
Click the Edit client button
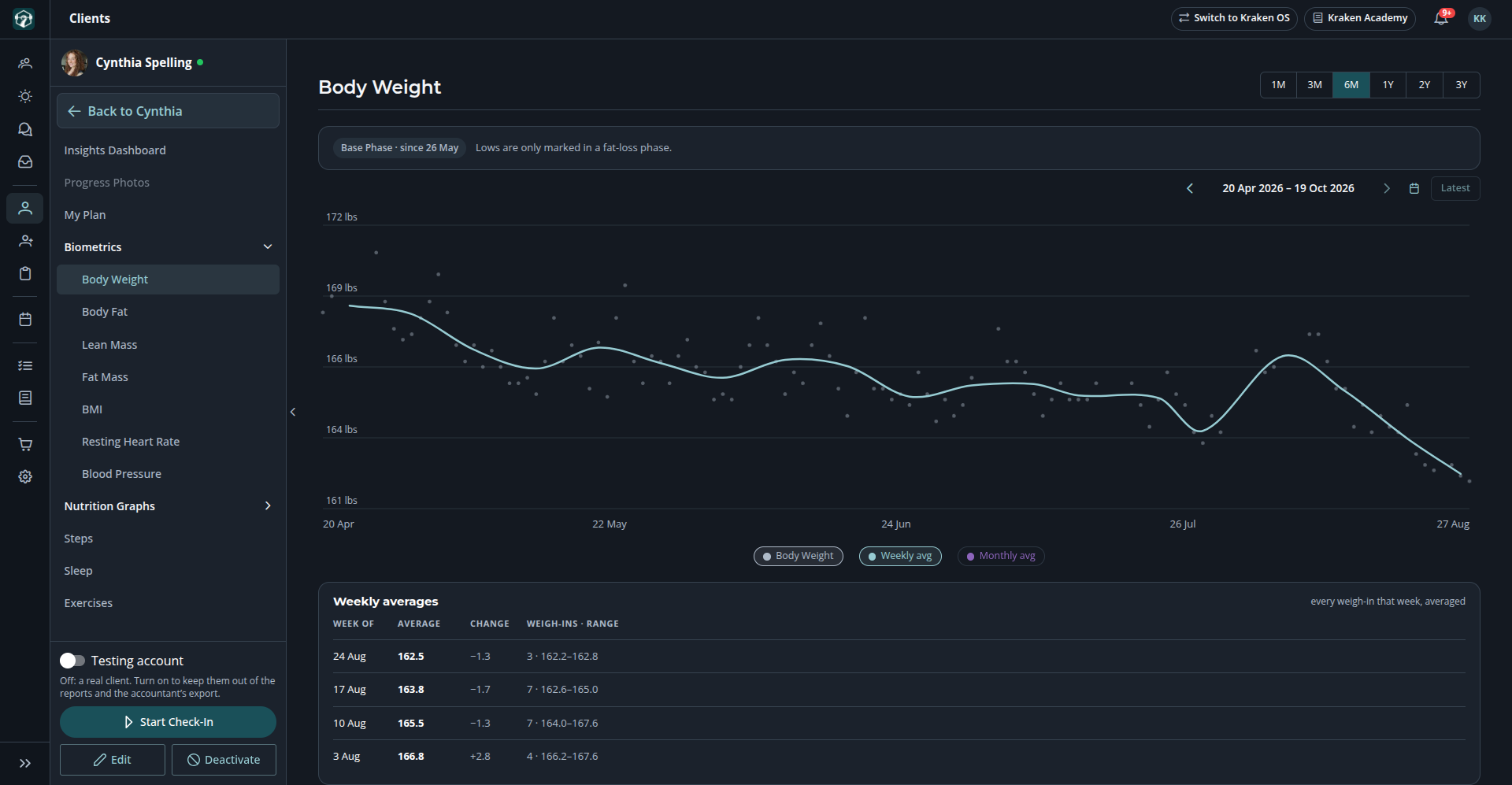(x=113, y=760)
